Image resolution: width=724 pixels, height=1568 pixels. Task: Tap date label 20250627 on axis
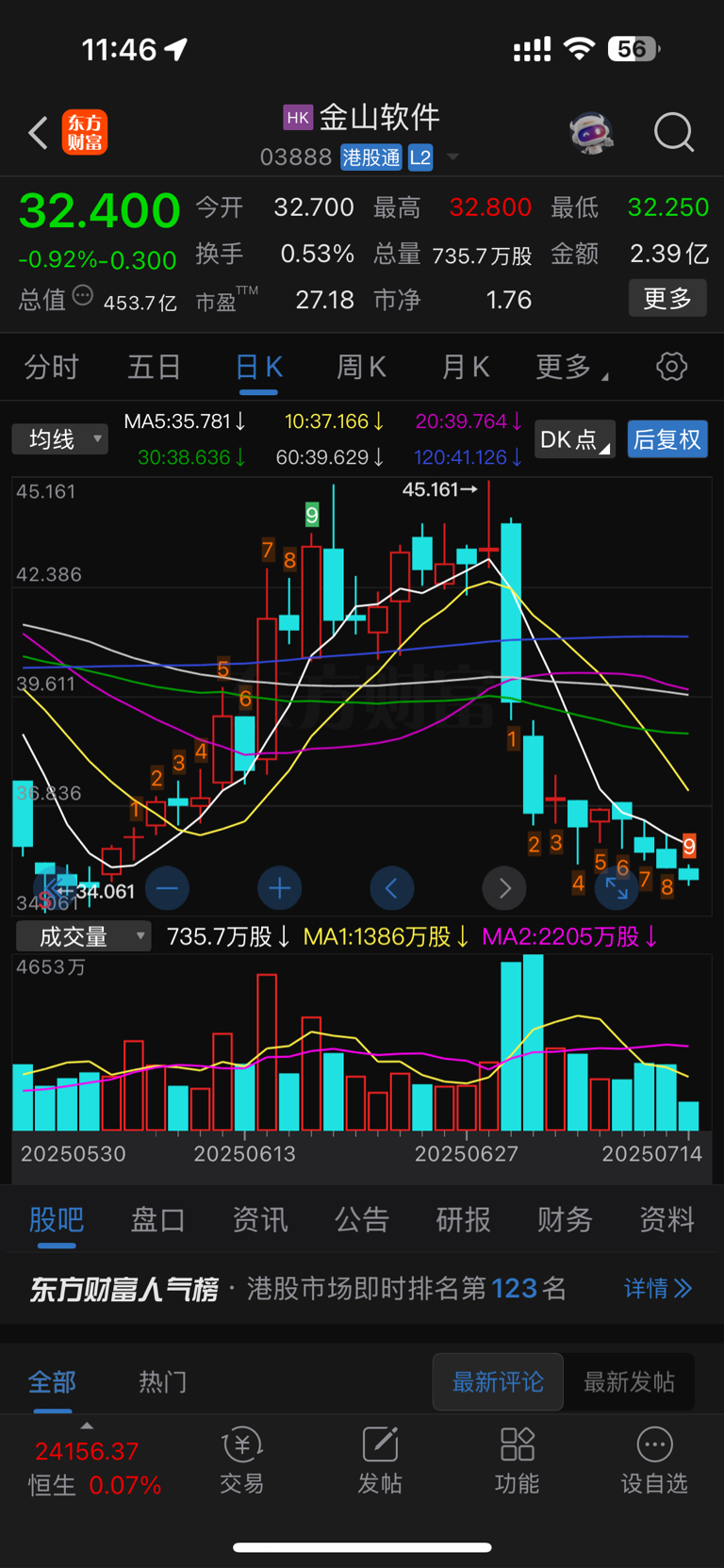[467, 1153]
